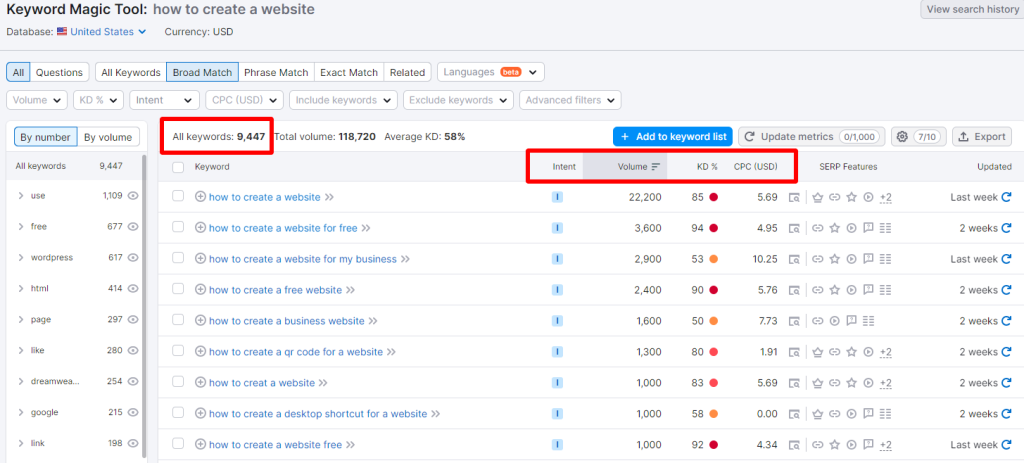The width and height of the screenshot is (1024, 463).
Task: Toggle visibility eye for "html" group
Action: coord(133,288)
